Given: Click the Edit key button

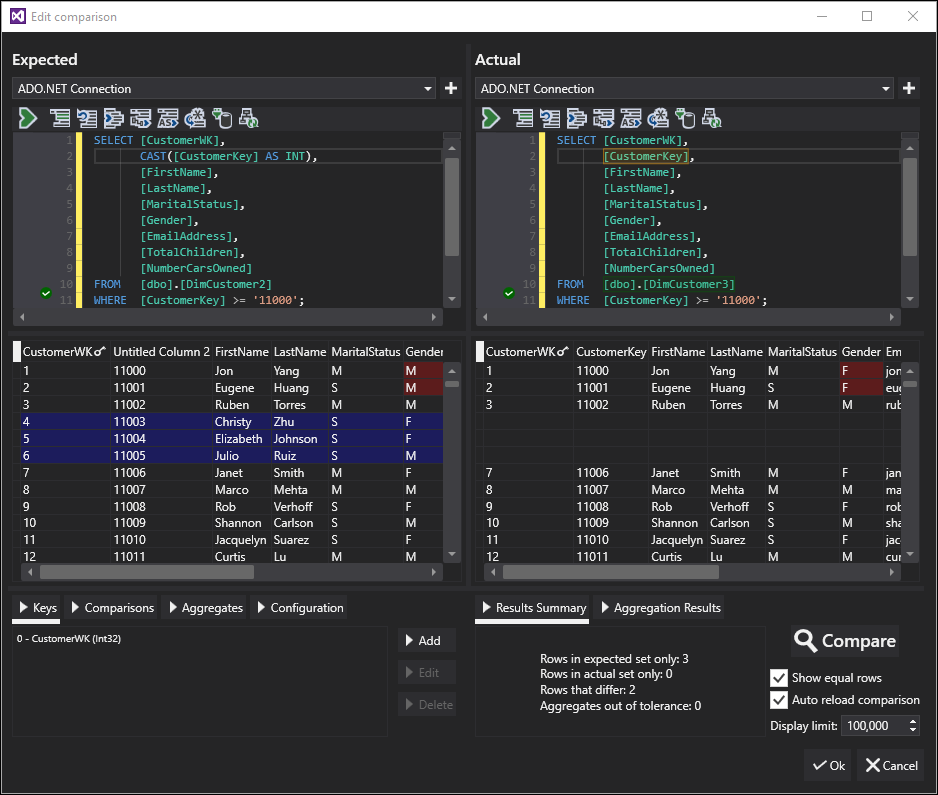Looking at the screenshot, I should click(x=427, y=672).
